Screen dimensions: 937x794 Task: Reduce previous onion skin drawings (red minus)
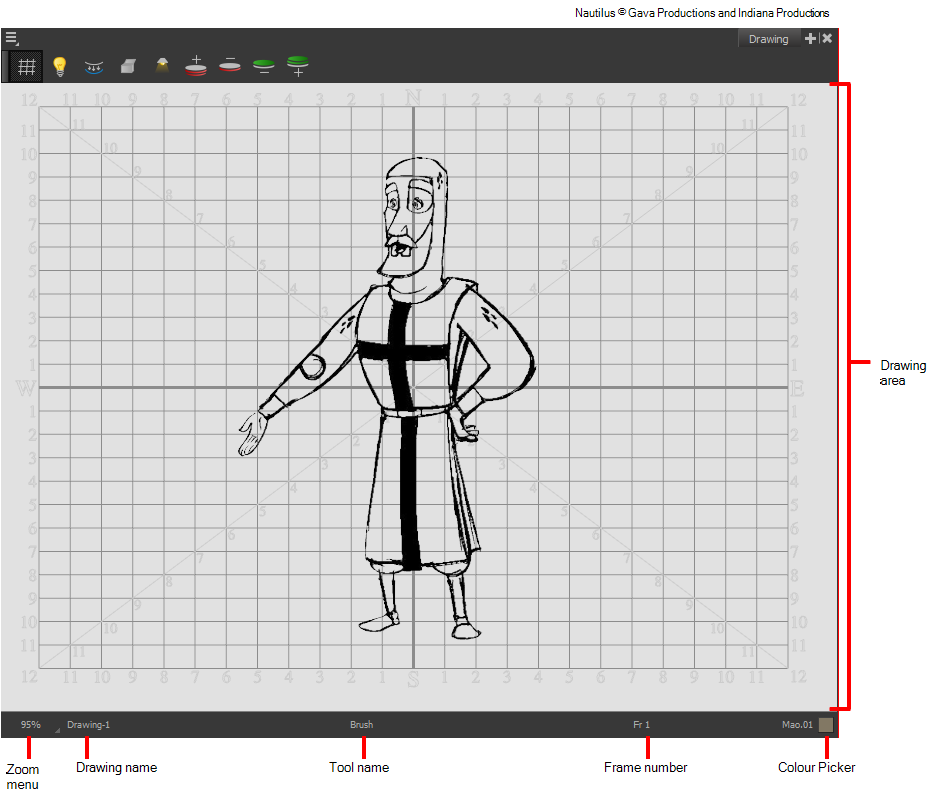[x=230, y=65]
